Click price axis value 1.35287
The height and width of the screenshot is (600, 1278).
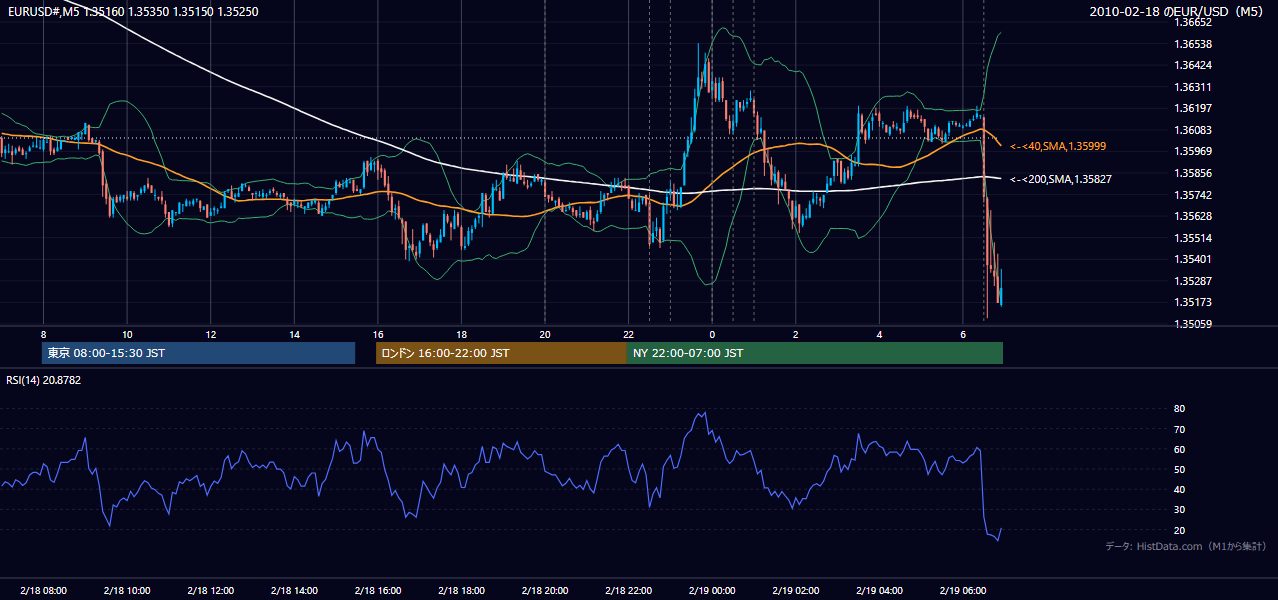1193,281
